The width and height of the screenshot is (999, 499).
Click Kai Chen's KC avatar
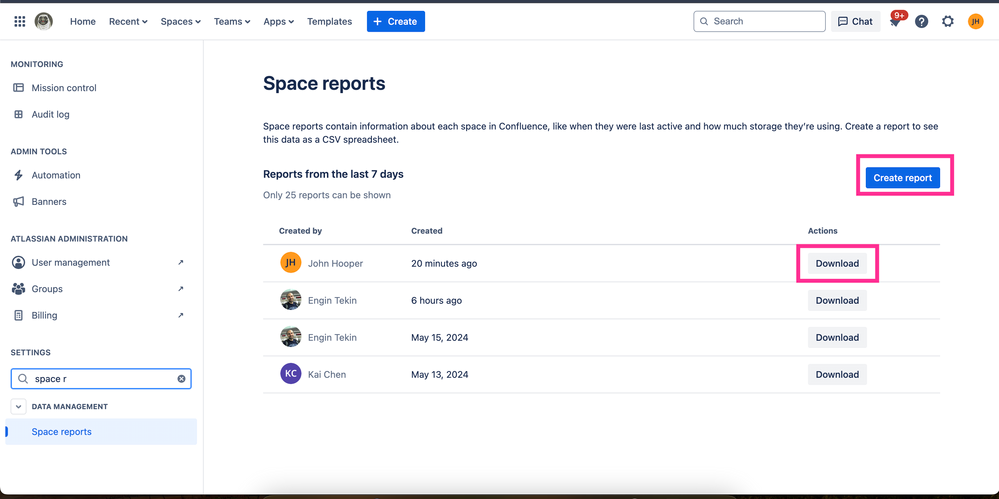click(291, 374)
